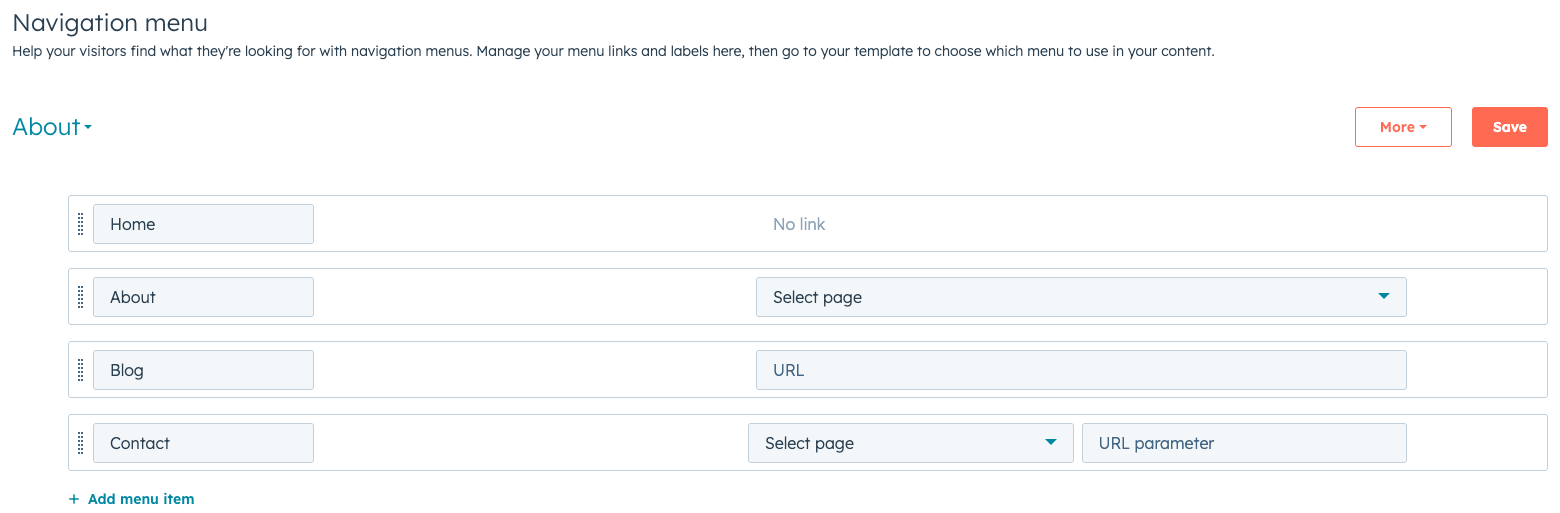The height and width of the screenshot is (513, 1560).
Task: Click the drag handle on the Home row
Action: pyautogui.click(x=81, y=224)
